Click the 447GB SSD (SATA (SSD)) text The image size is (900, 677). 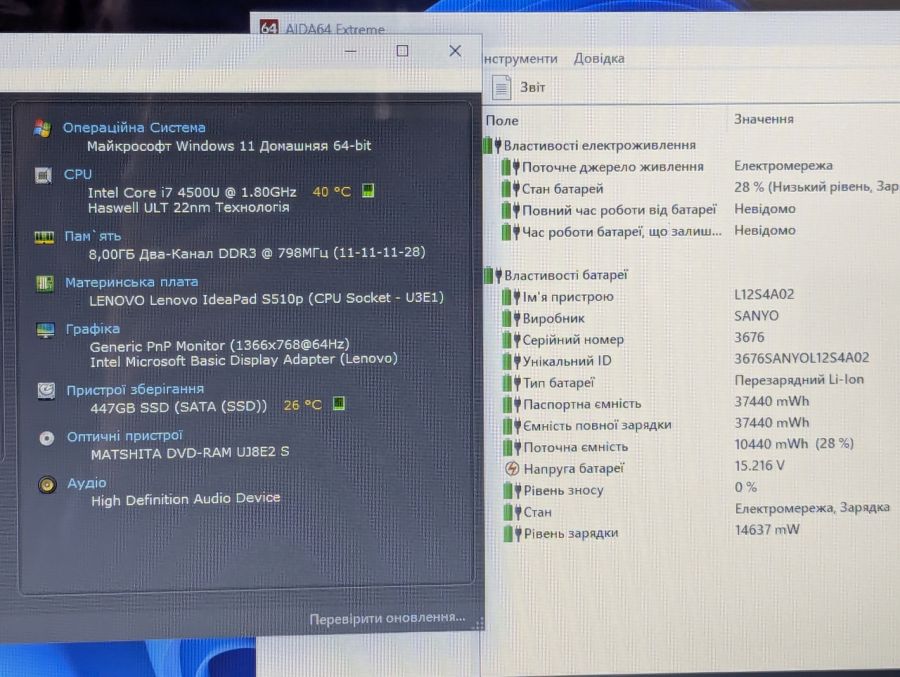coord(179,407)
